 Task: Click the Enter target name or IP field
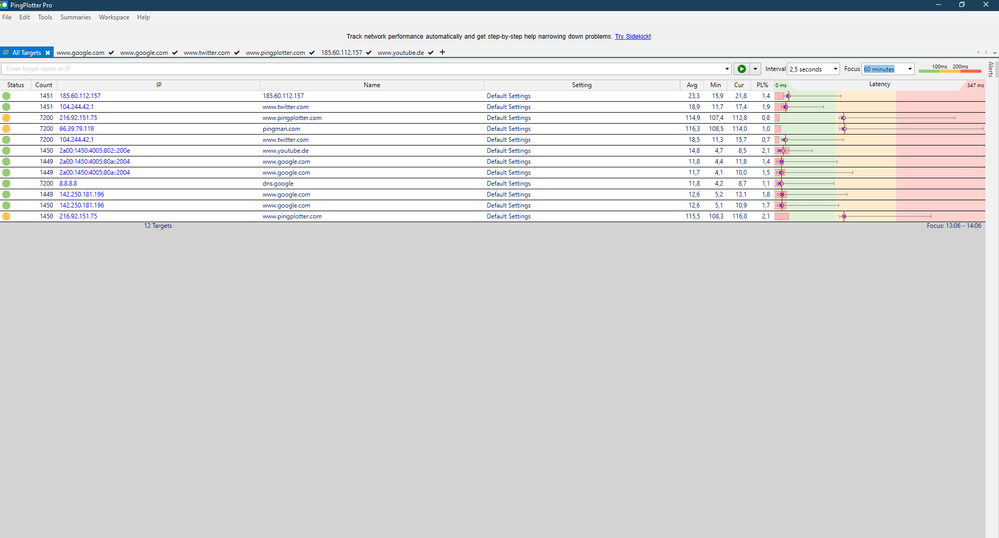(x=362, y=69)
